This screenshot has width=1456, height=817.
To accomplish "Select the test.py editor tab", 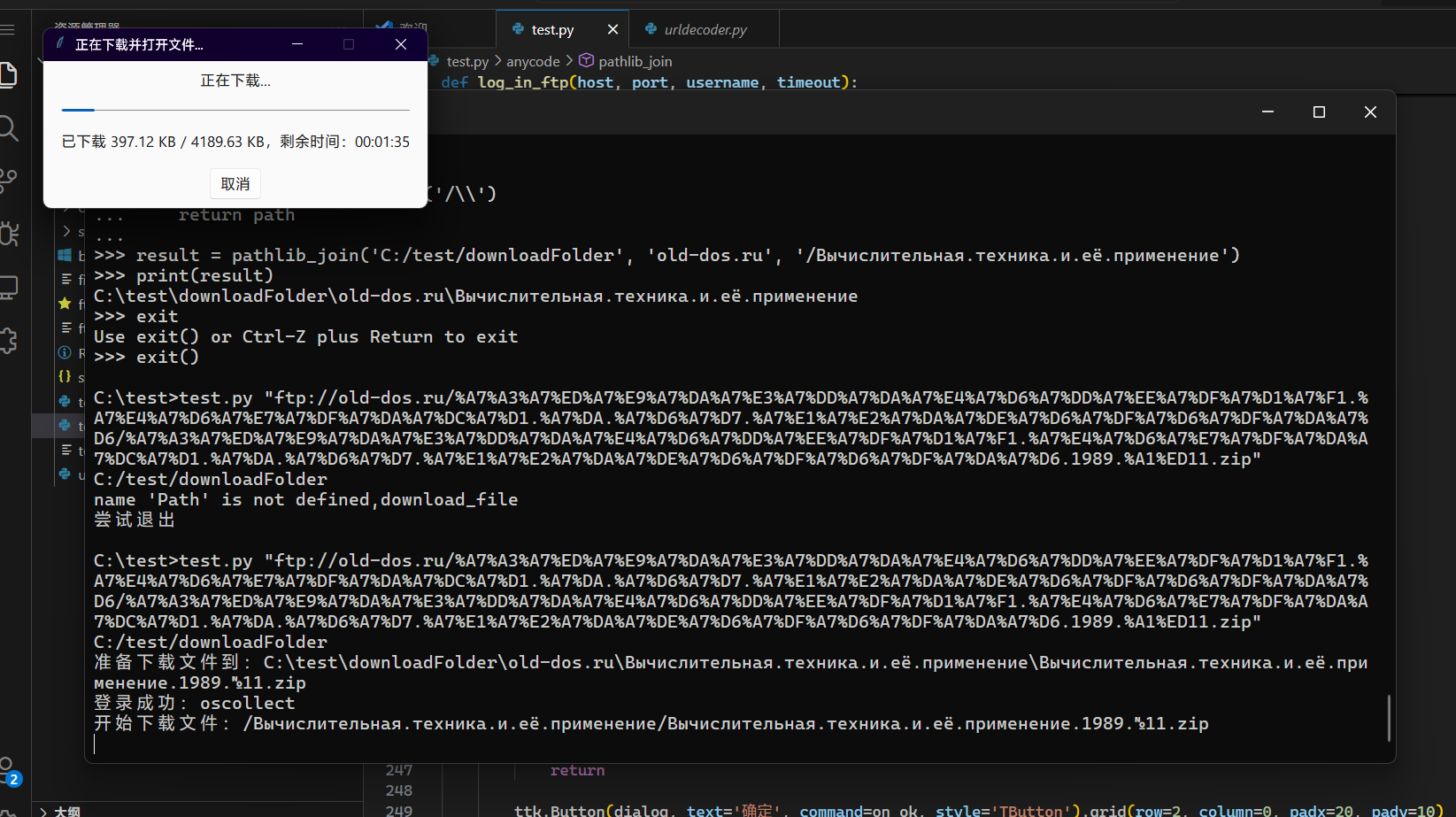I will coord(552,29).
